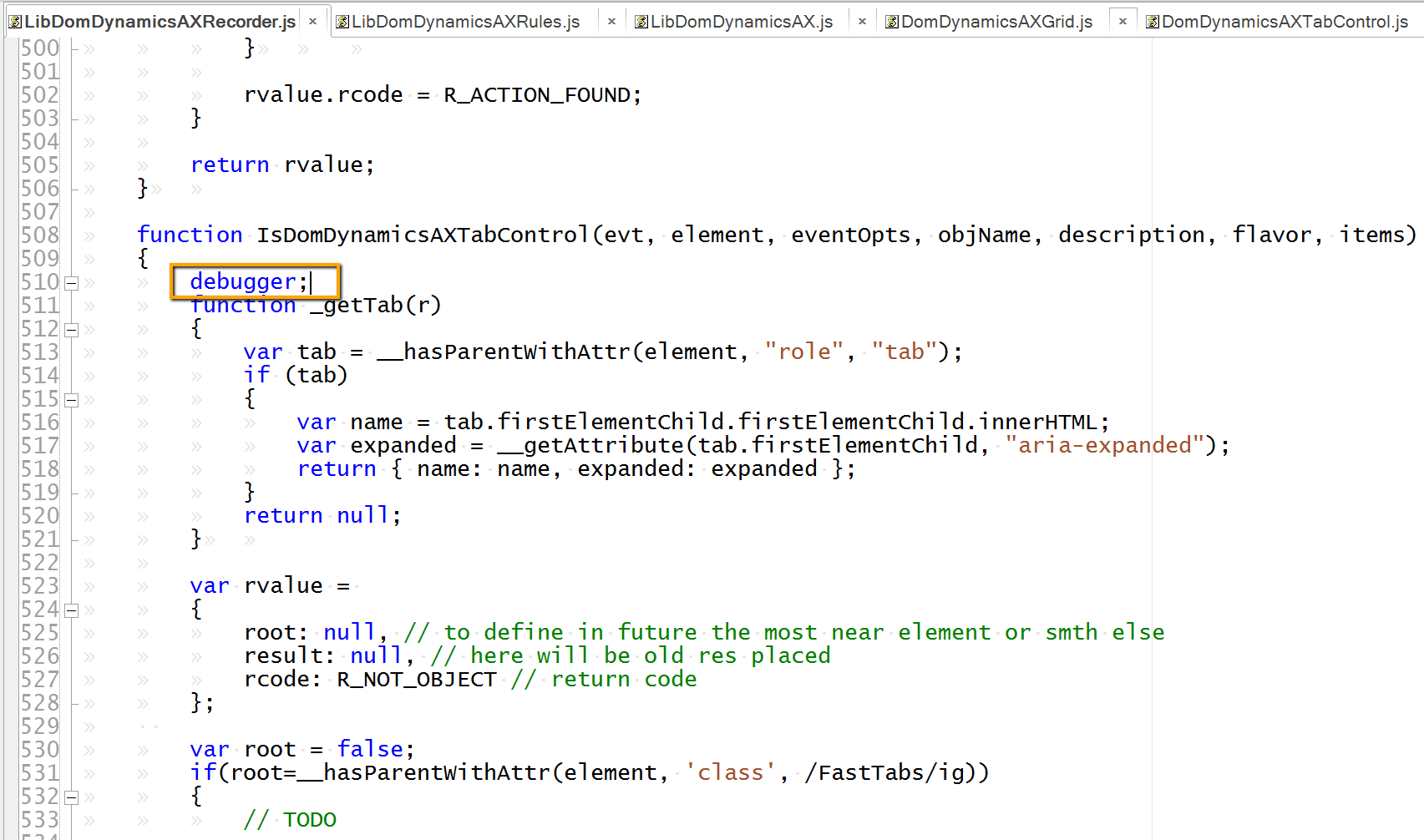Click line number 508 in the gutter

tap(40, 235)
